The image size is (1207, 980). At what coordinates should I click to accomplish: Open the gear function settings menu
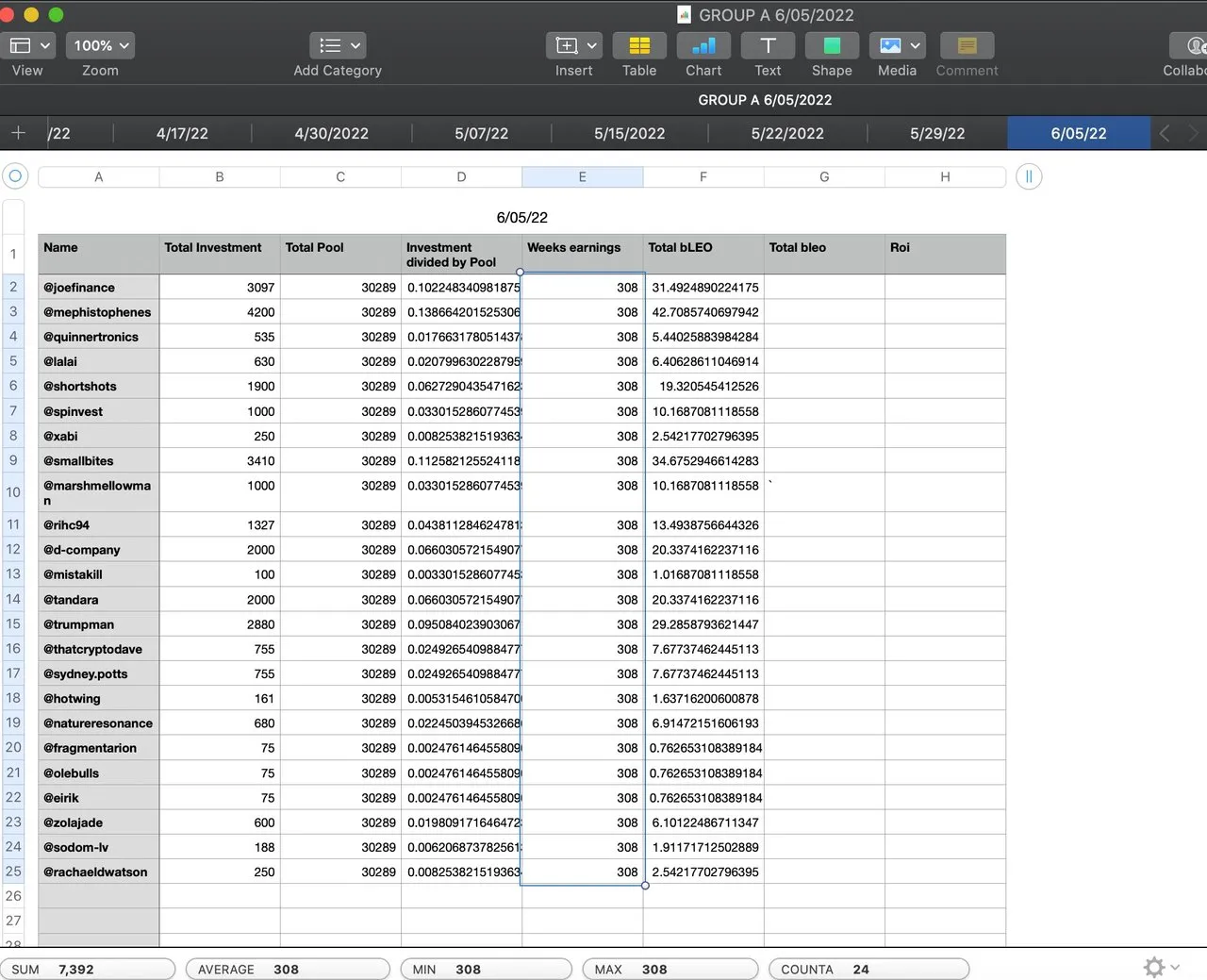point(1161,967)
